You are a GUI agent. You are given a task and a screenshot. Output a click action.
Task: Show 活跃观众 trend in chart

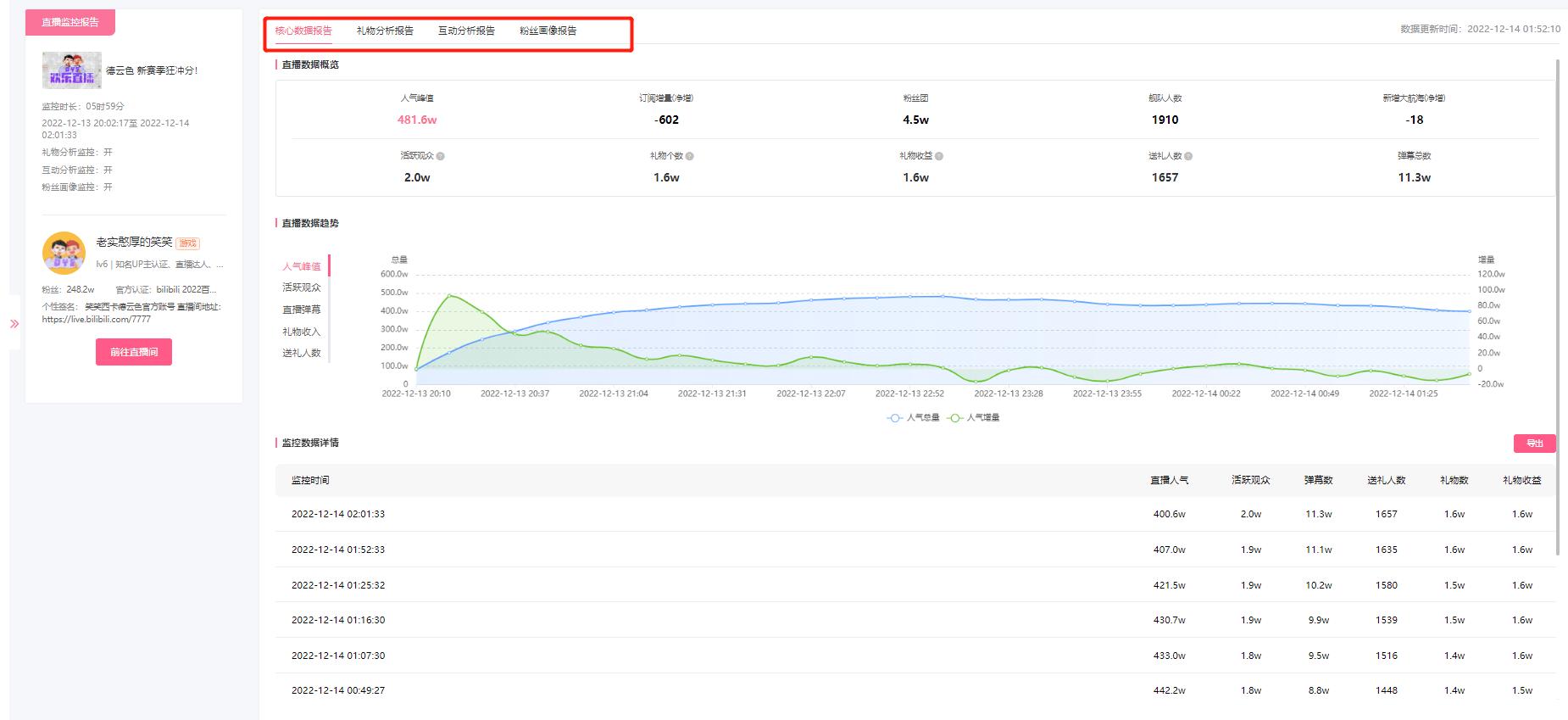tap(302, 288)
